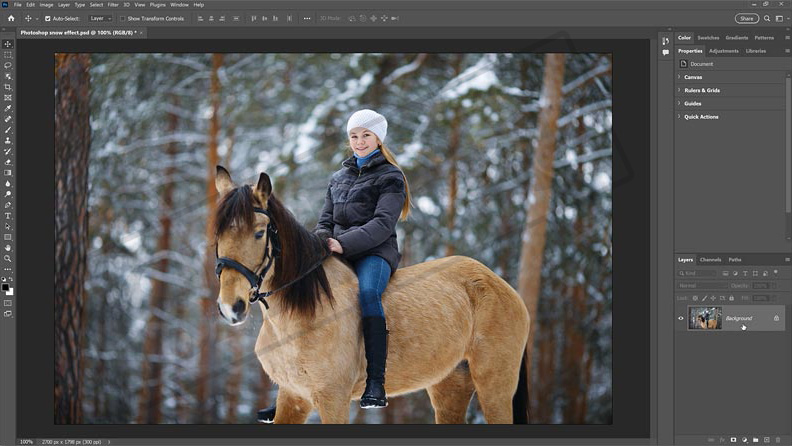This screenshot has height=446, width=792.
Task: Click the Home icon in the options bar
Action: (11, 18)
